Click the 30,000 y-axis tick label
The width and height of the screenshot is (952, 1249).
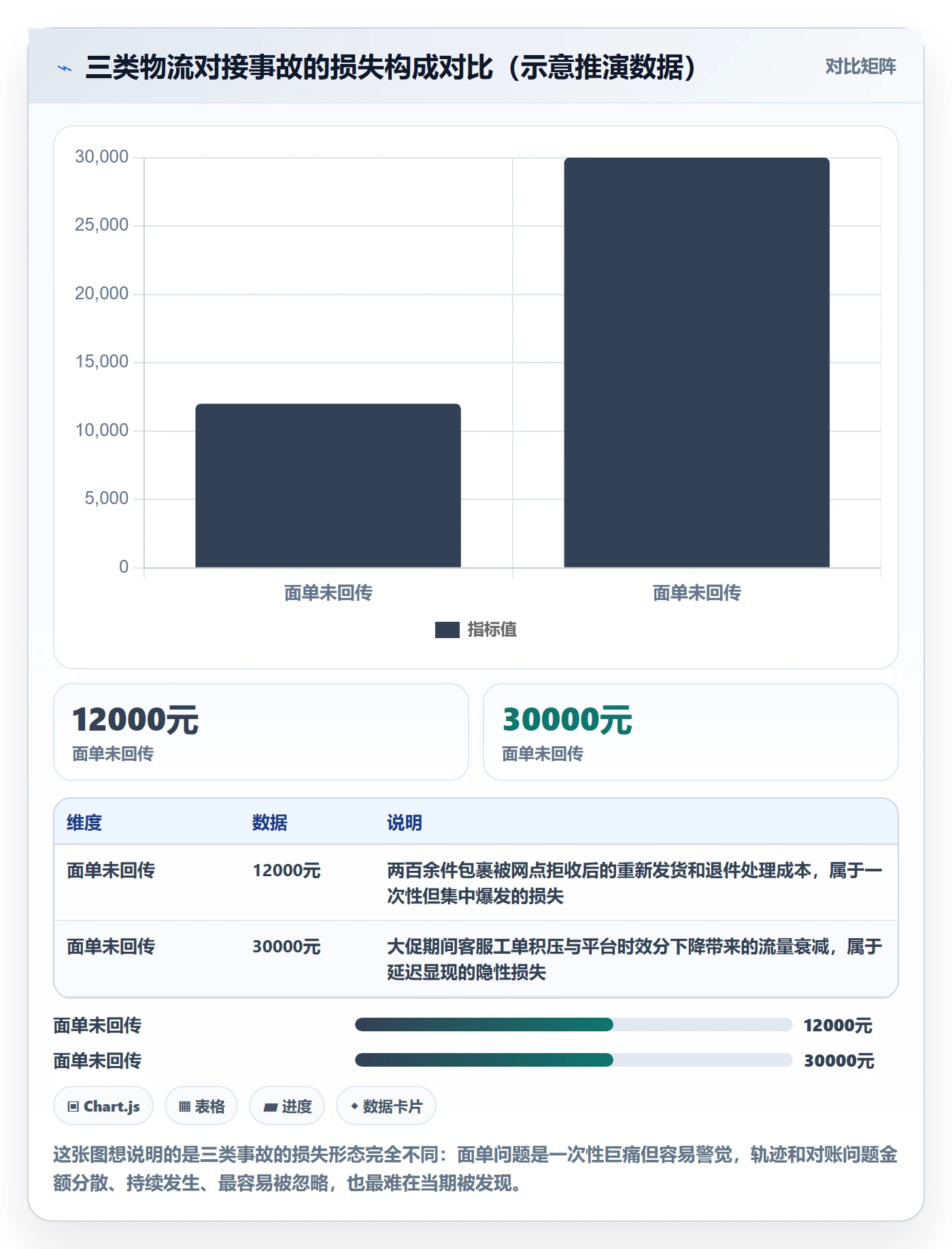point(101,157)
